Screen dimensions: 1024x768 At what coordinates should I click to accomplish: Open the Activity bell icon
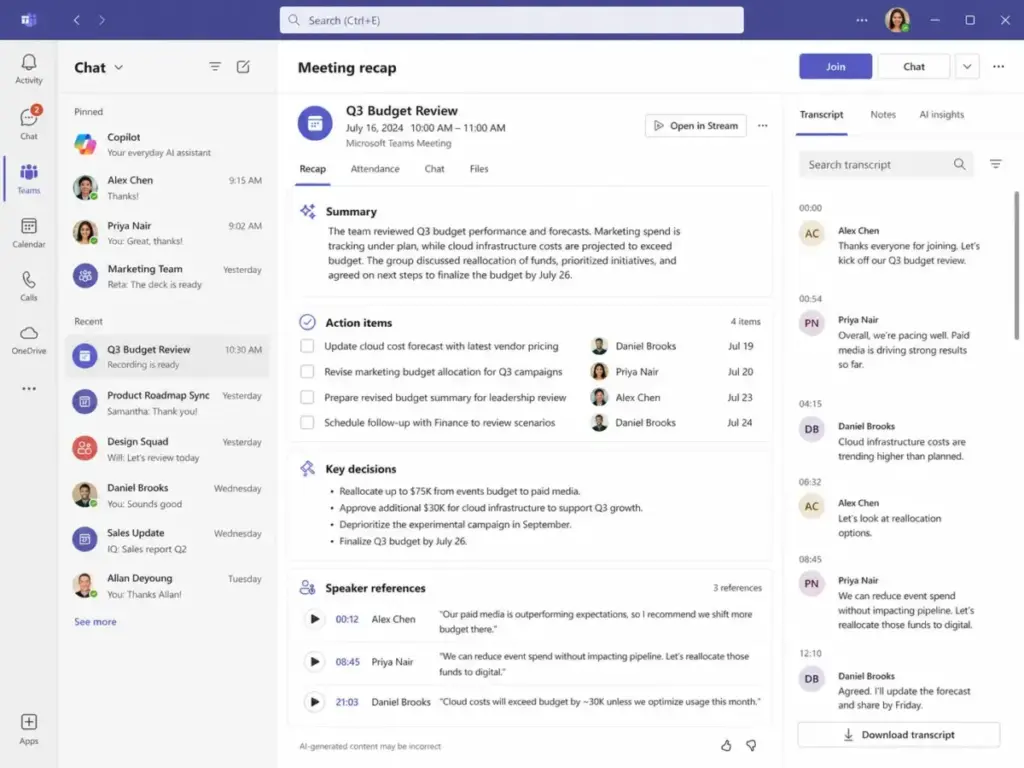[29, 69]
